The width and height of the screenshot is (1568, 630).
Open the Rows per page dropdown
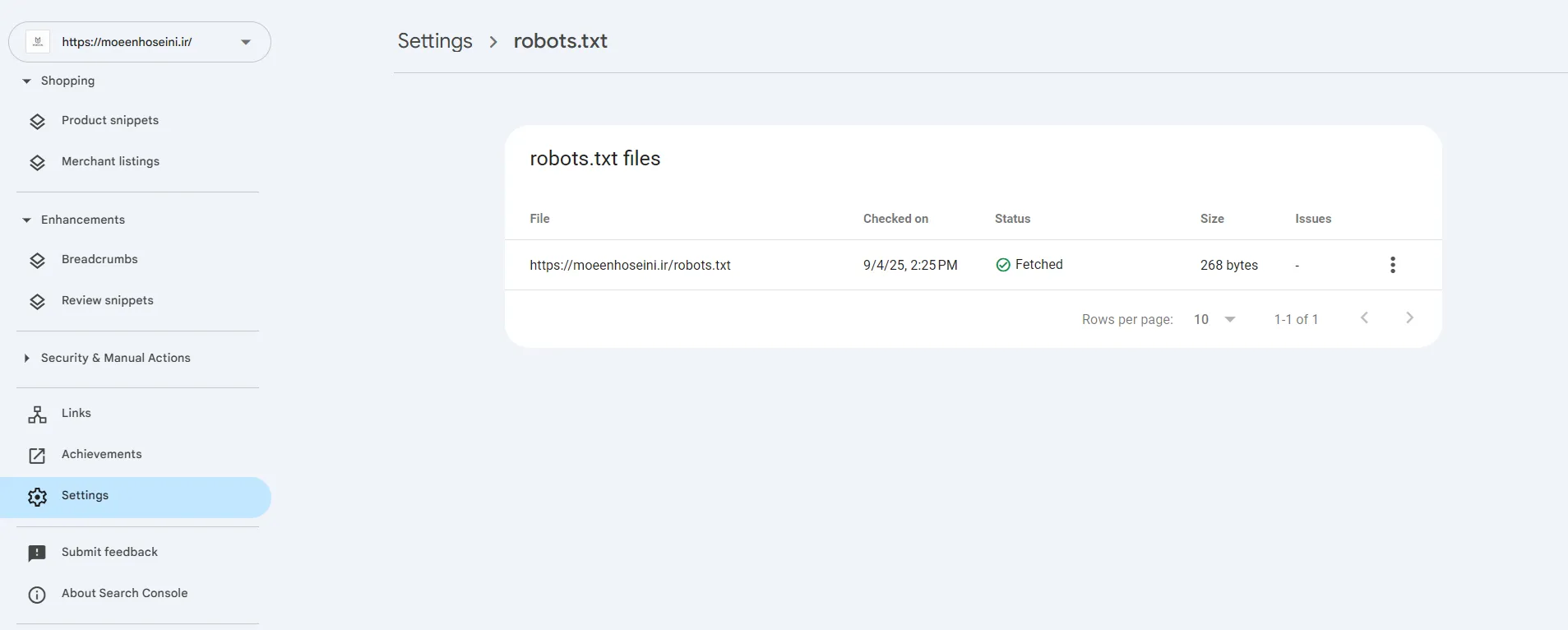(x=1214, y=319)
